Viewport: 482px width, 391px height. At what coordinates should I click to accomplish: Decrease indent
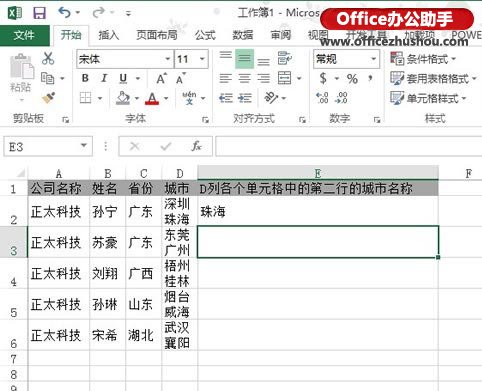(x=226, y=98)
